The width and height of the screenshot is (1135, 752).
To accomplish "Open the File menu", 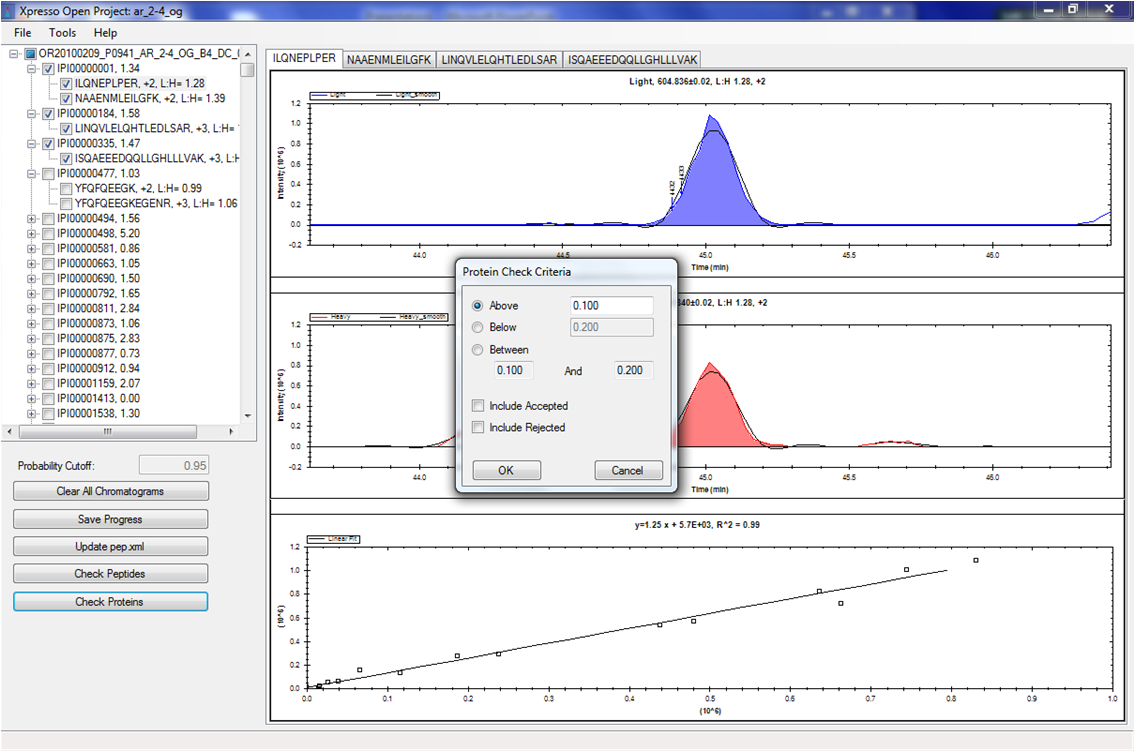I will click(22, 33).
